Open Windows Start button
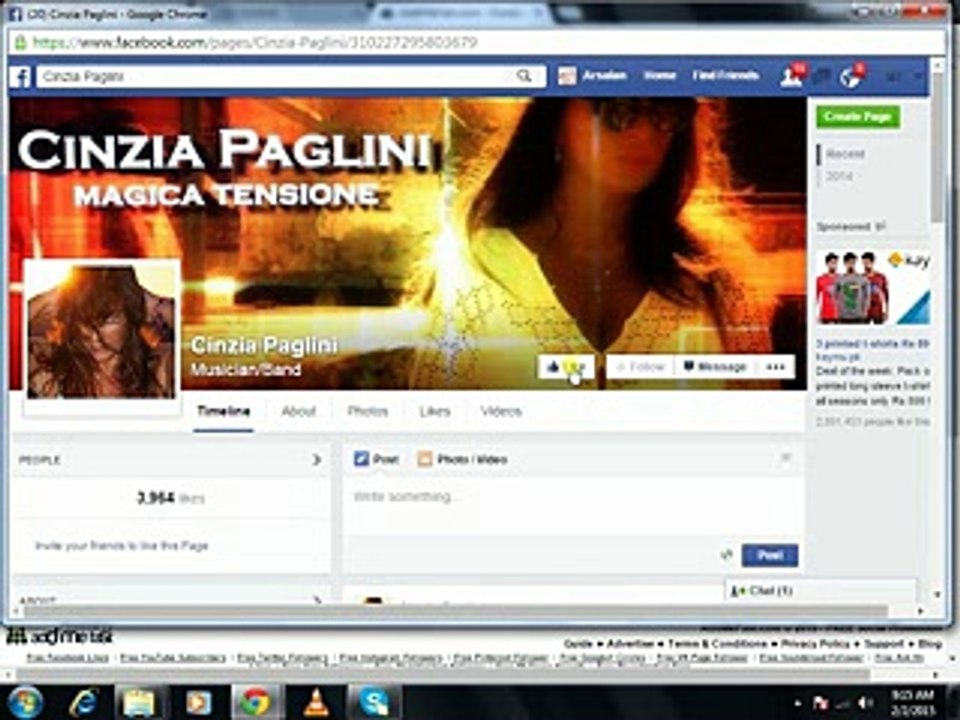 tap(24, 702)
